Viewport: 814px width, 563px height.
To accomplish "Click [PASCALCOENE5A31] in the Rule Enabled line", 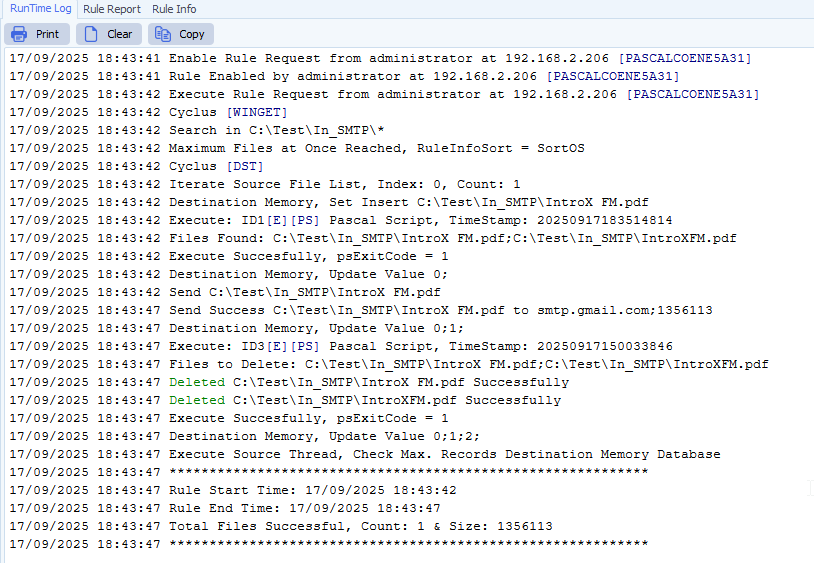I will click(613, 76).
